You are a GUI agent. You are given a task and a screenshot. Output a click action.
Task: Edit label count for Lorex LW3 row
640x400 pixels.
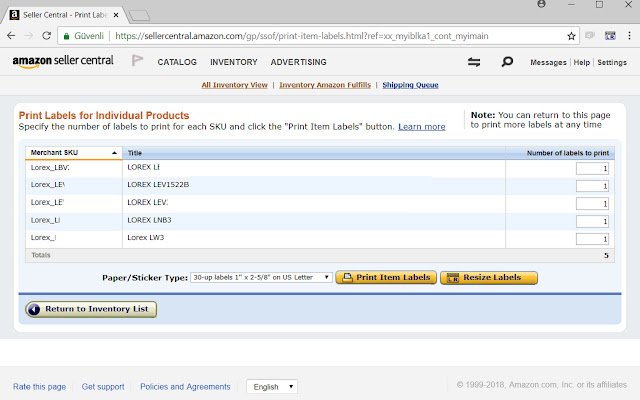(592, 239)
